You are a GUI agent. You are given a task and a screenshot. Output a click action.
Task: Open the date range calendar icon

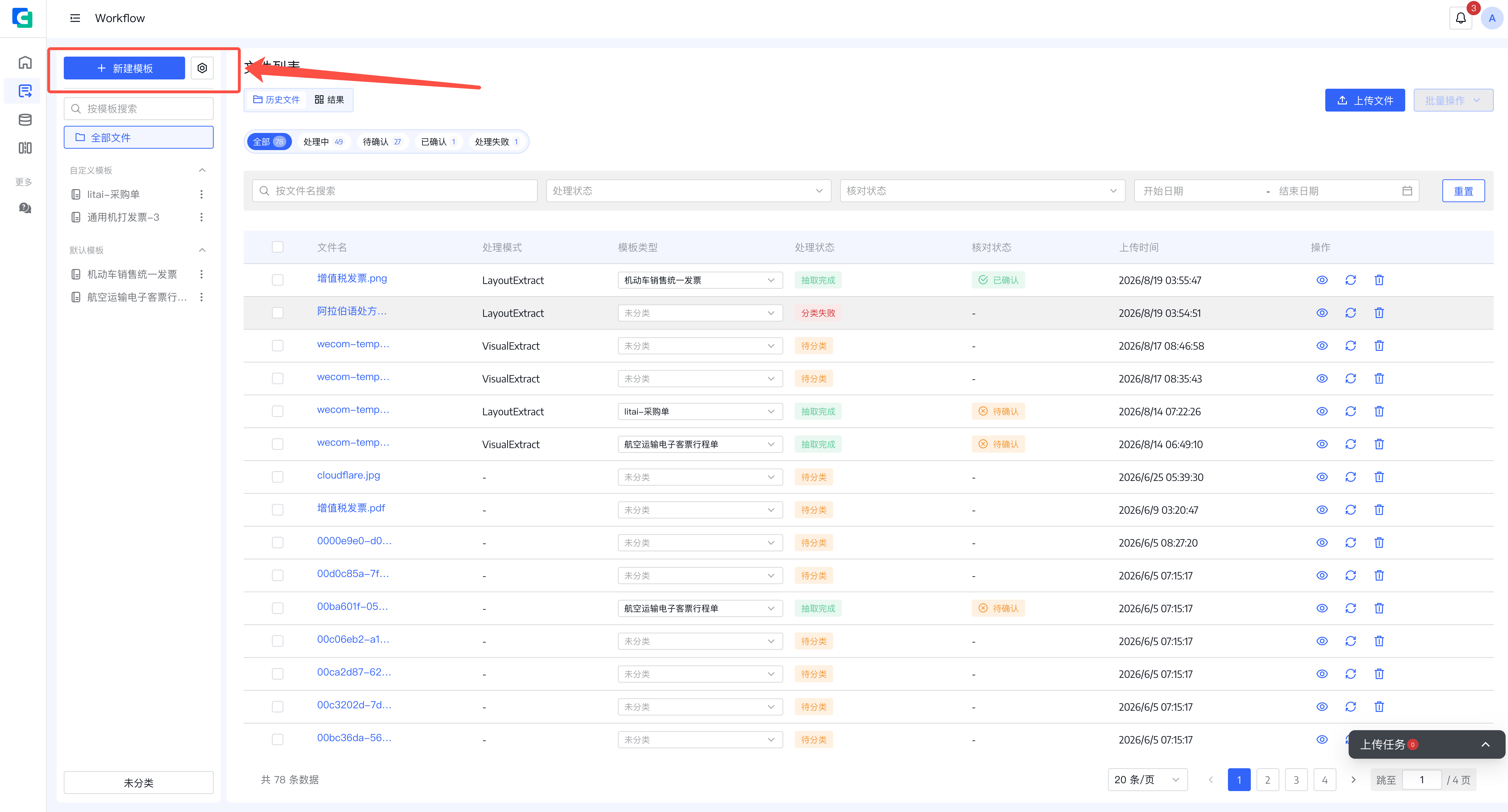point(1407,191)
